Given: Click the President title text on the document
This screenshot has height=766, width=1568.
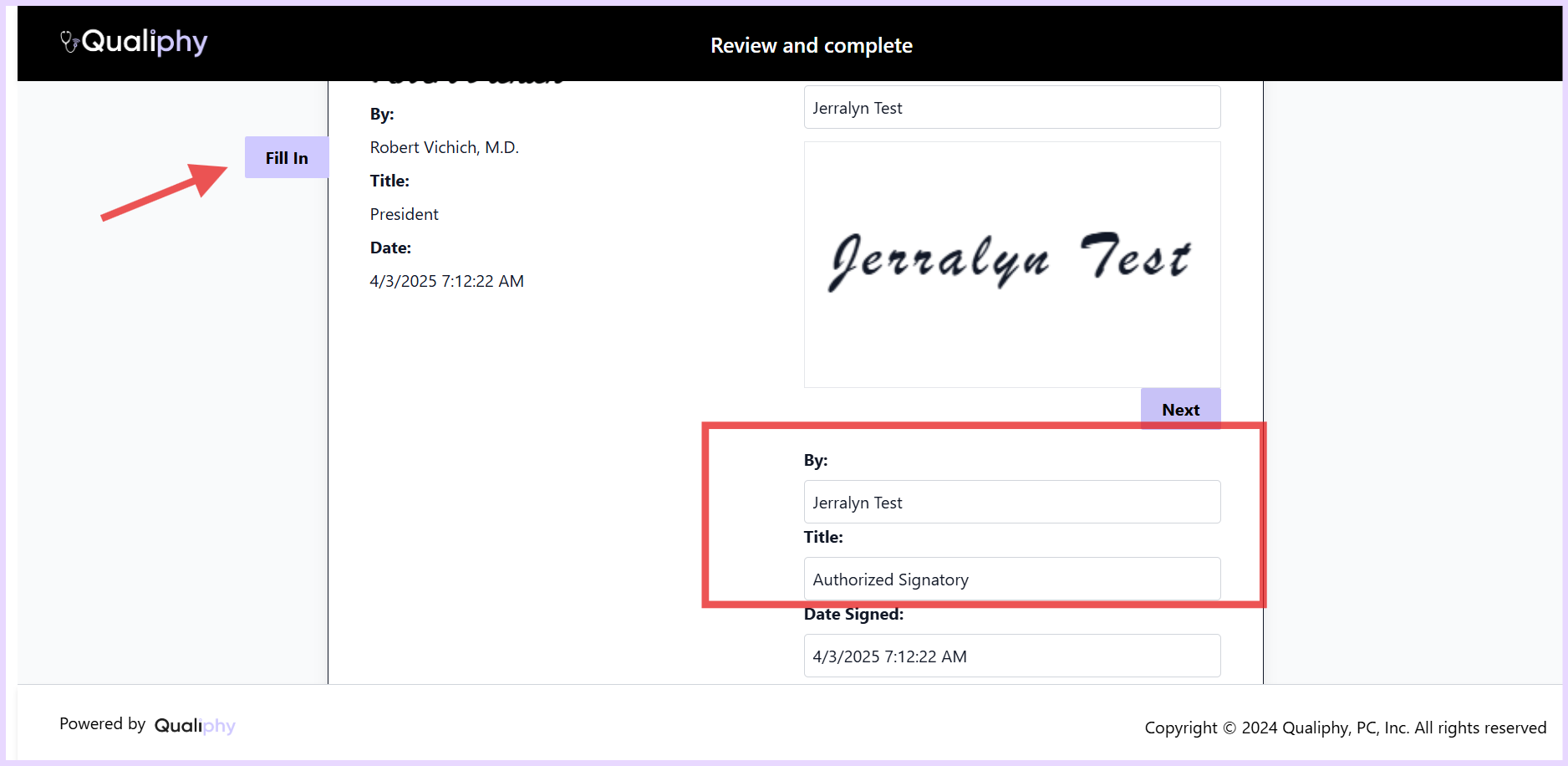Looking at the screenshot, I should point(404,214).
